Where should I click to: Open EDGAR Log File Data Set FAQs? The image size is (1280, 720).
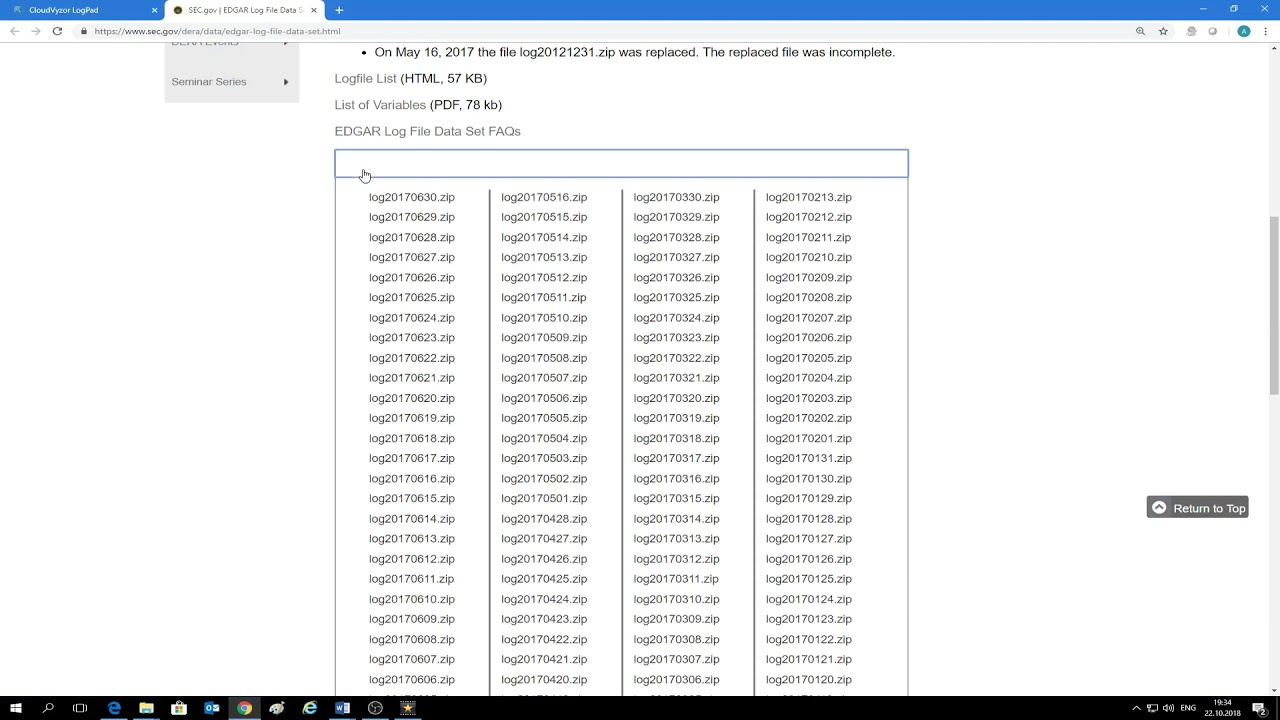[427, 131]
